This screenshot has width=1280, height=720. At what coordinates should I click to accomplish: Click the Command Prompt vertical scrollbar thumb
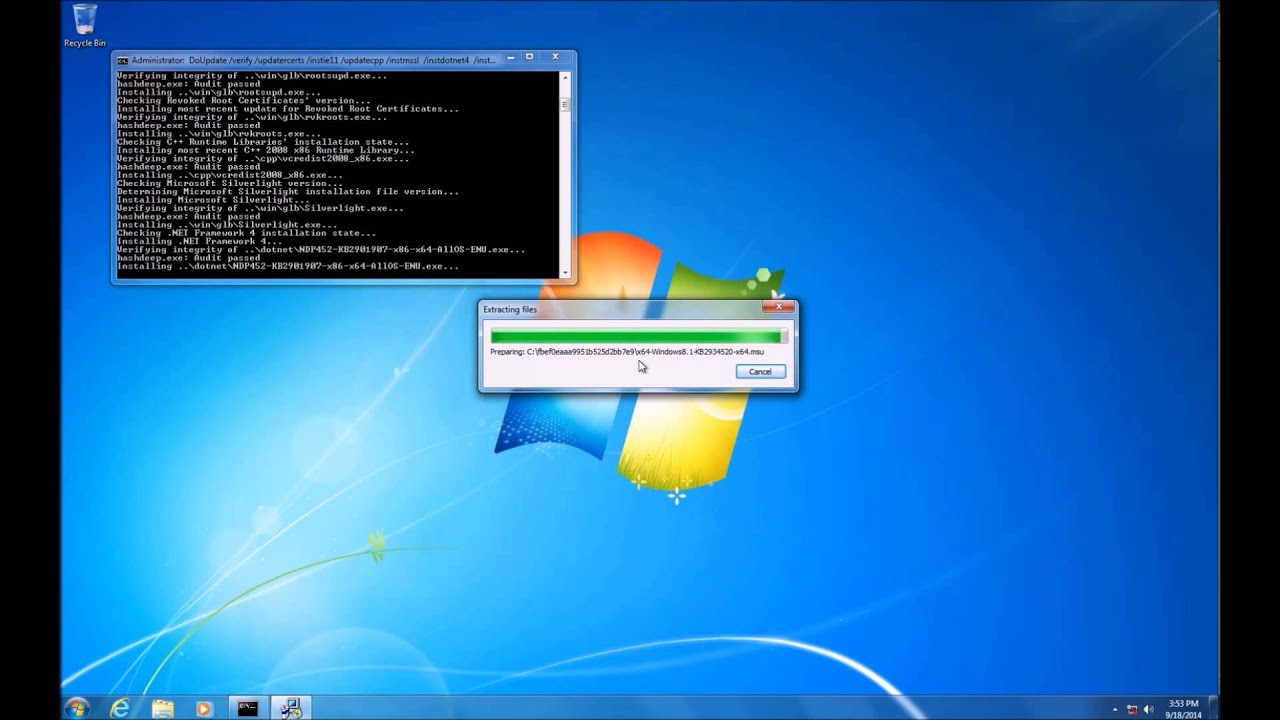(565, 104)
